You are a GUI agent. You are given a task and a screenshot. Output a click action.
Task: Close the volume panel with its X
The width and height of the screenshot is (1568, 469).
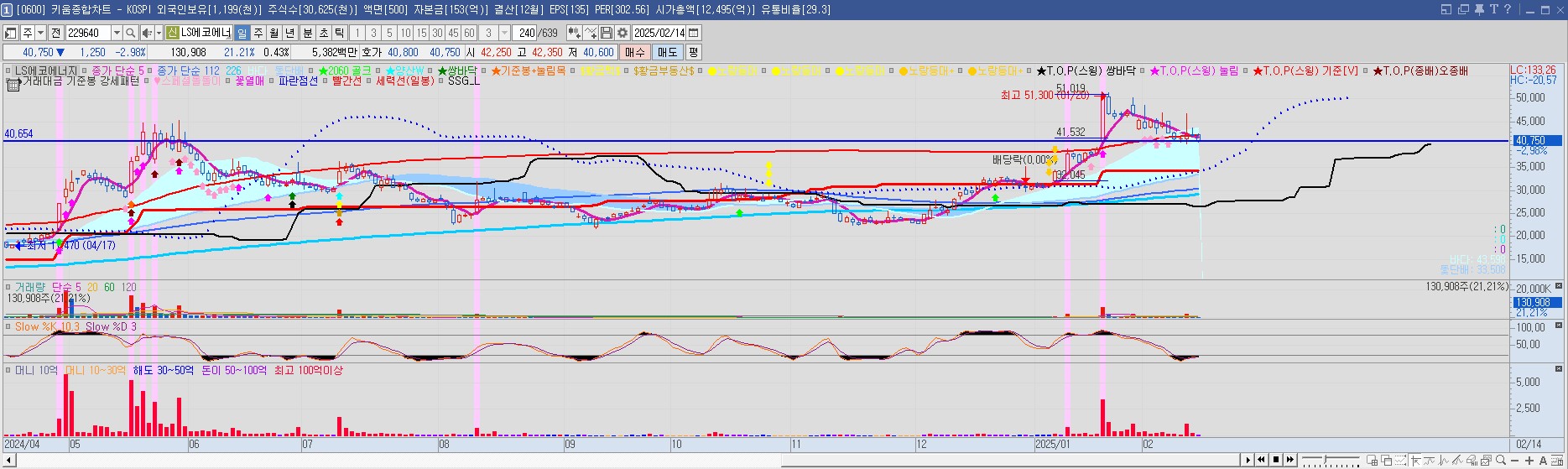click(1559, 285)
